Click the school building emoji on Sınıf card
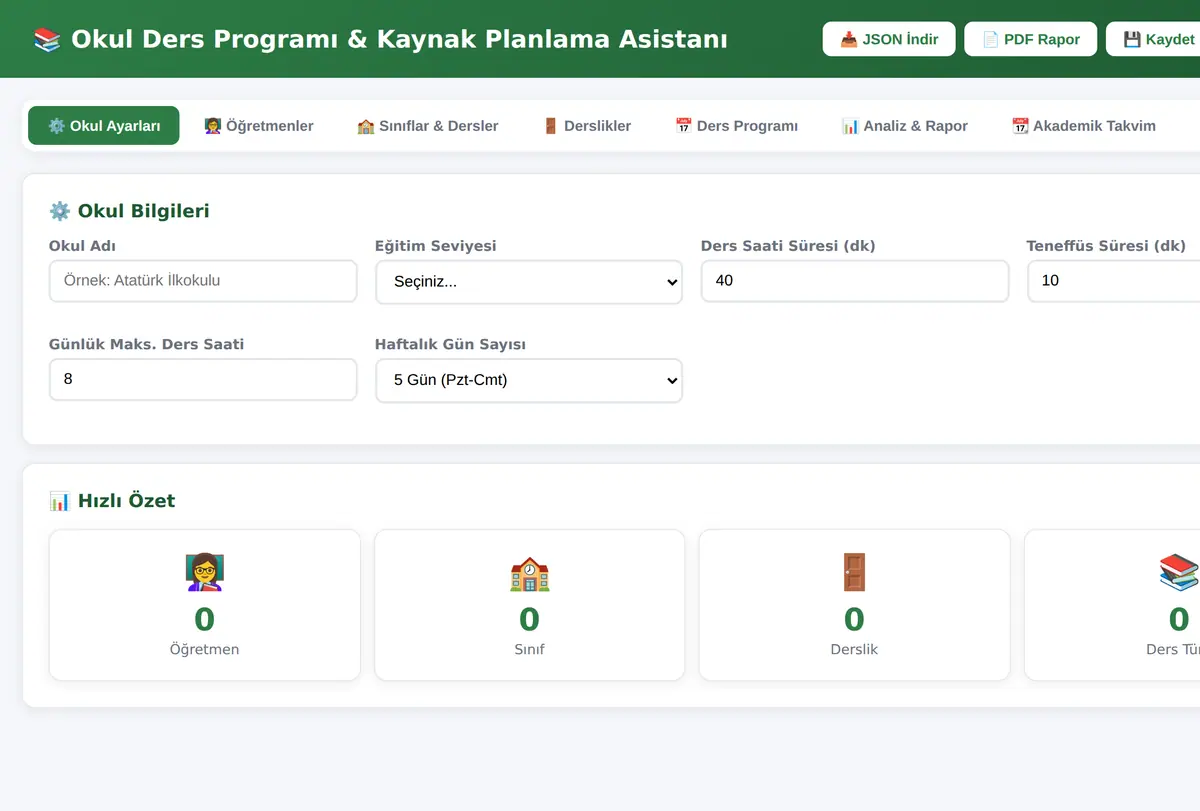The width and height of the screenshot is (1200, 811). tap(529, 573)
